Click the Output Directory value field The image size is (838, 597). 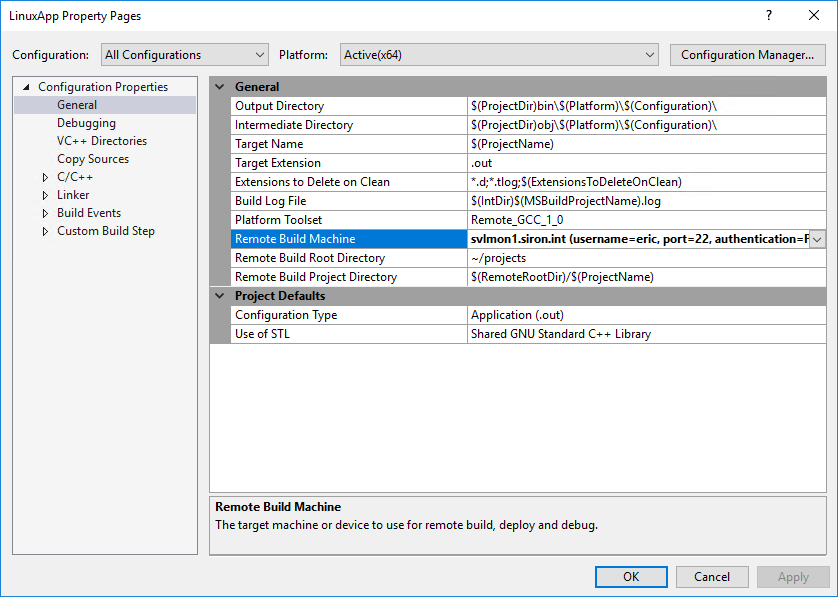[x=645, y=106]
